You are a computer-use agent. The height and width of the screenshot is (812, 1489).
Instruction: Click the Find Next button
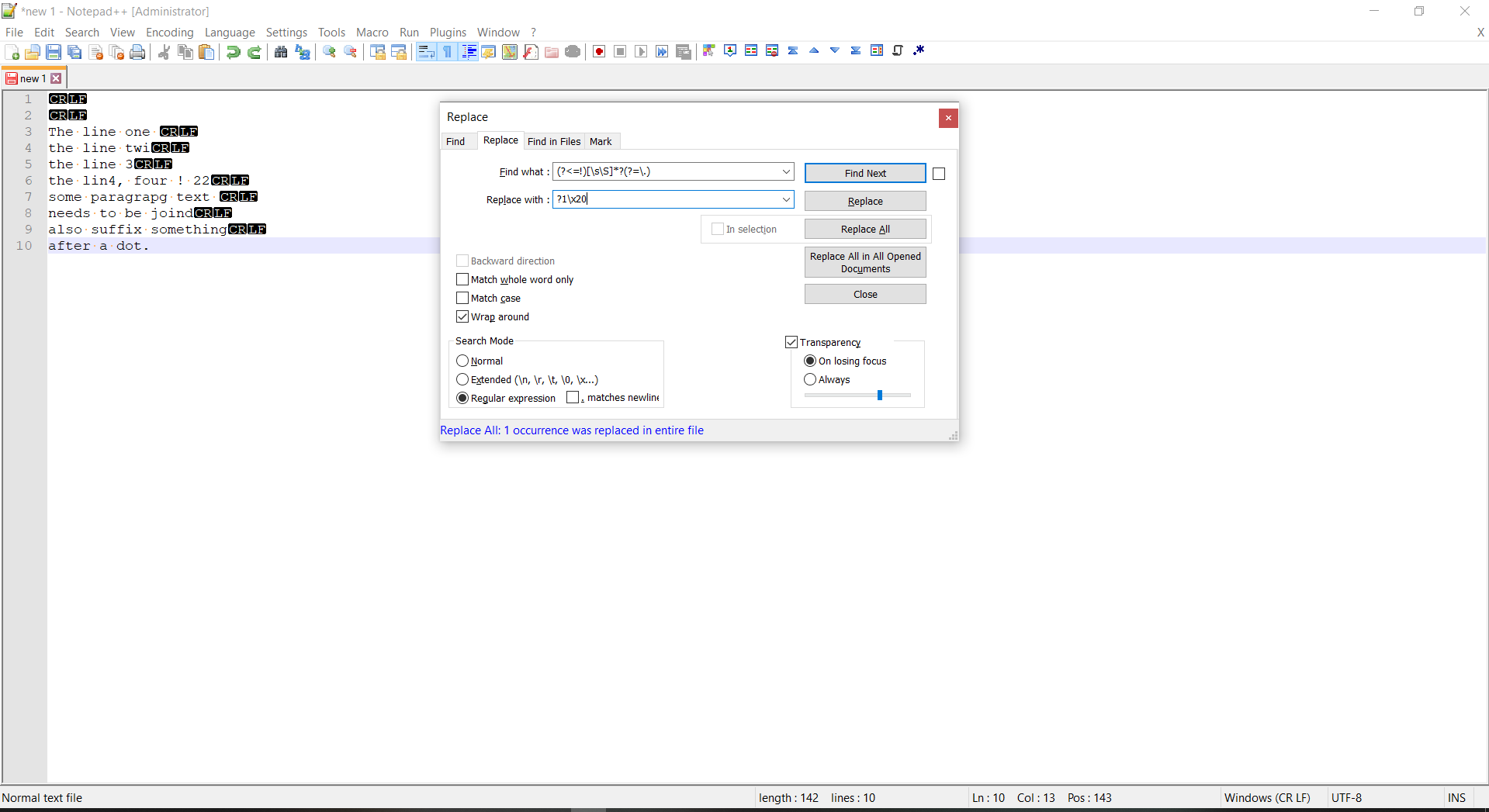(x=865, y=173)
